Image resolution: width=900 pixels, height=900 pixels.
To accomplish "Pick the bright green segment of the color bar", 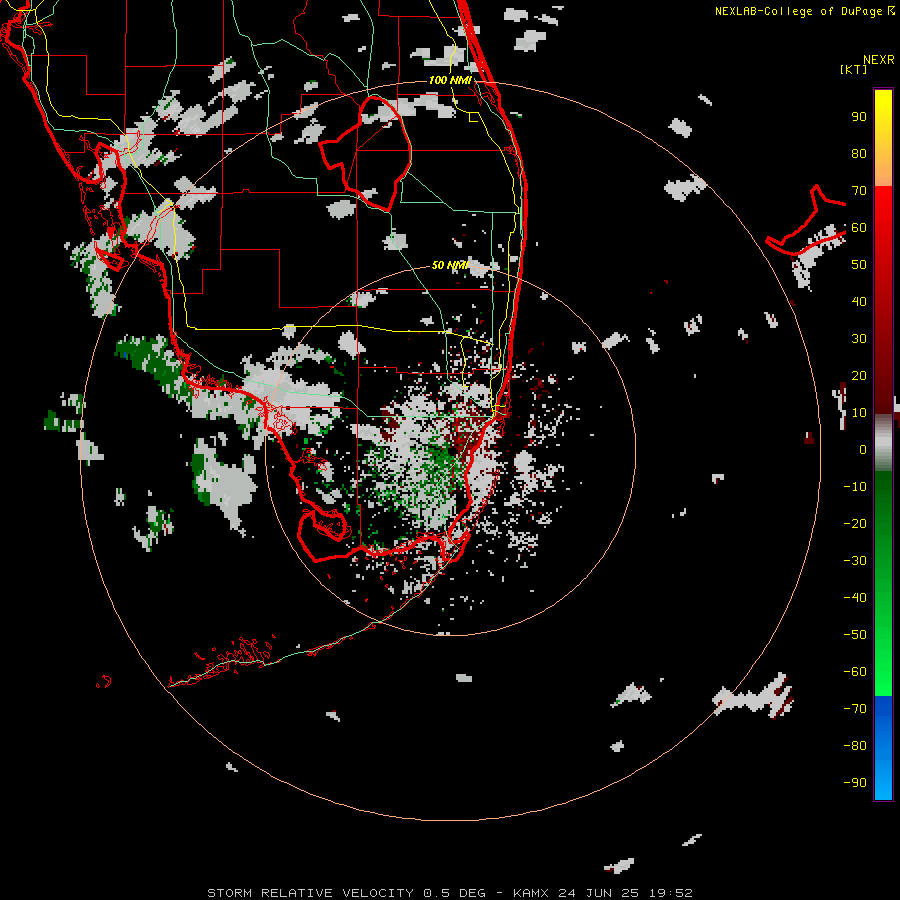I will 883,643.
